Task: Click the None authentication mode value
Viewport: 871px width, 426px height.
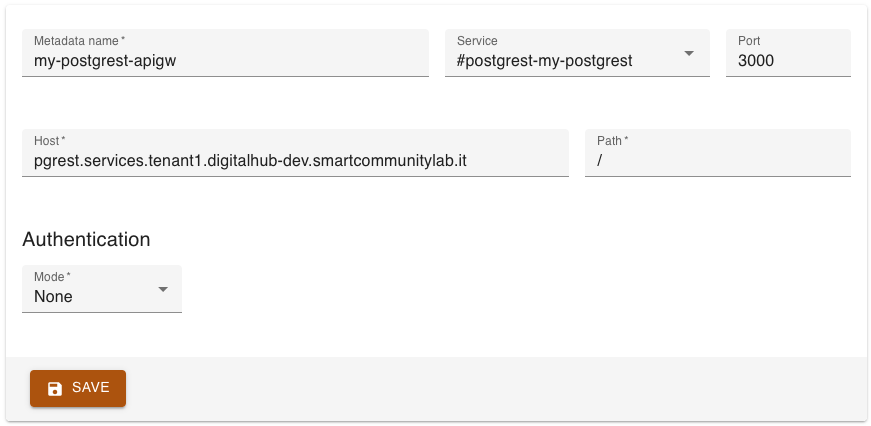Action: (54, 297)
